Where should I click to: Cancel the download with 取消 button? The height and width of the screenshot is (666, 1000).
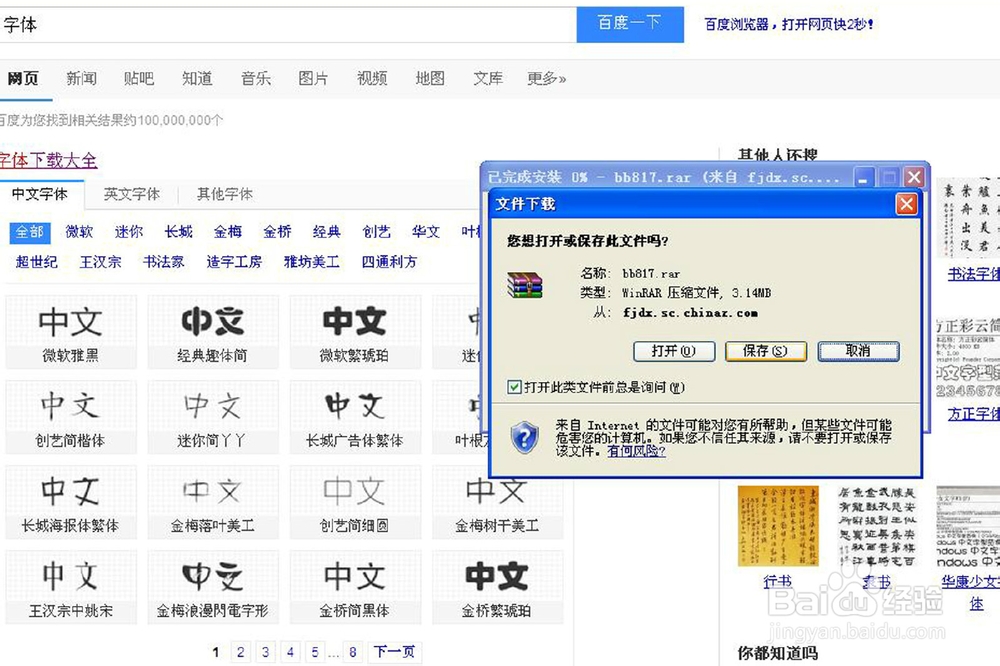[x=858, y=352]
